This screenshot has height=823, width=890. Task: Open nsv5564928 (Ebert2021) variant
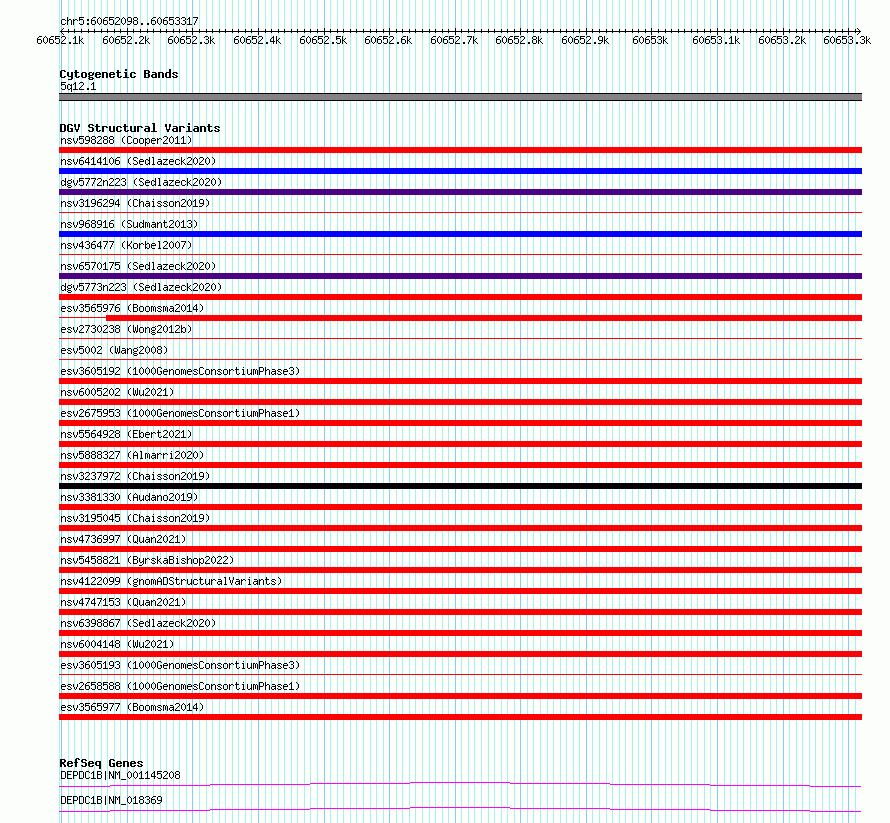[x=126, y=434]
